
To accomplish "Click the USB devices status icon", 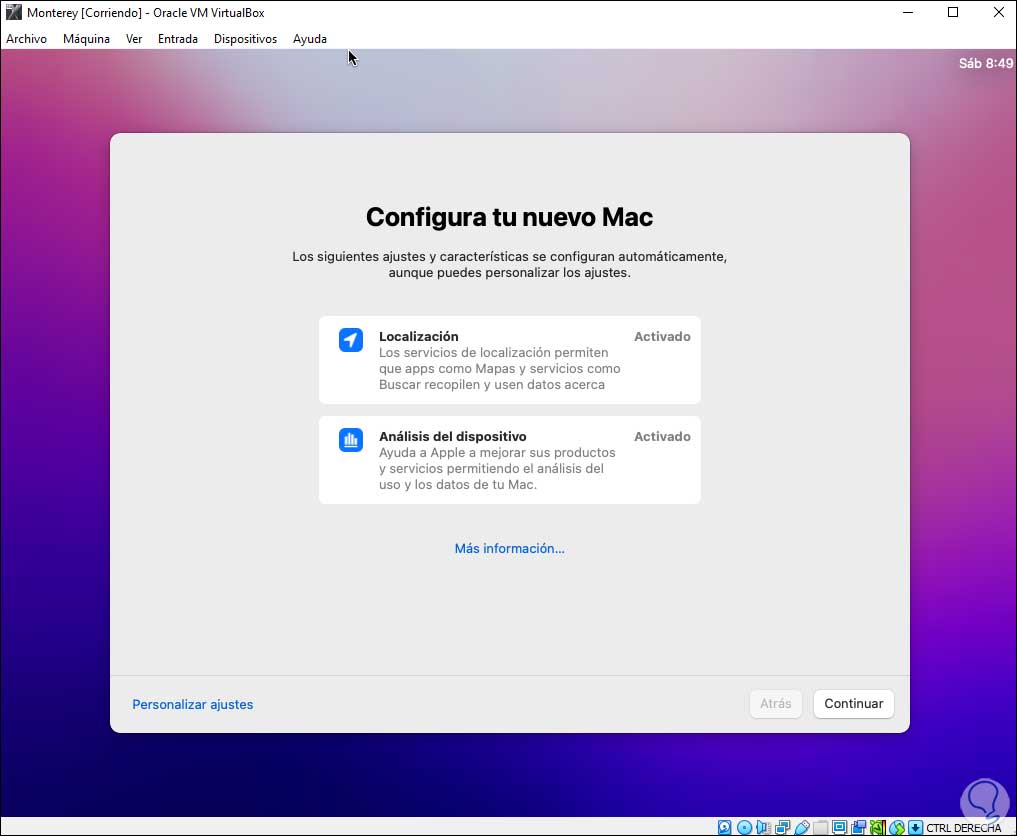I will (x=802, y=828).
